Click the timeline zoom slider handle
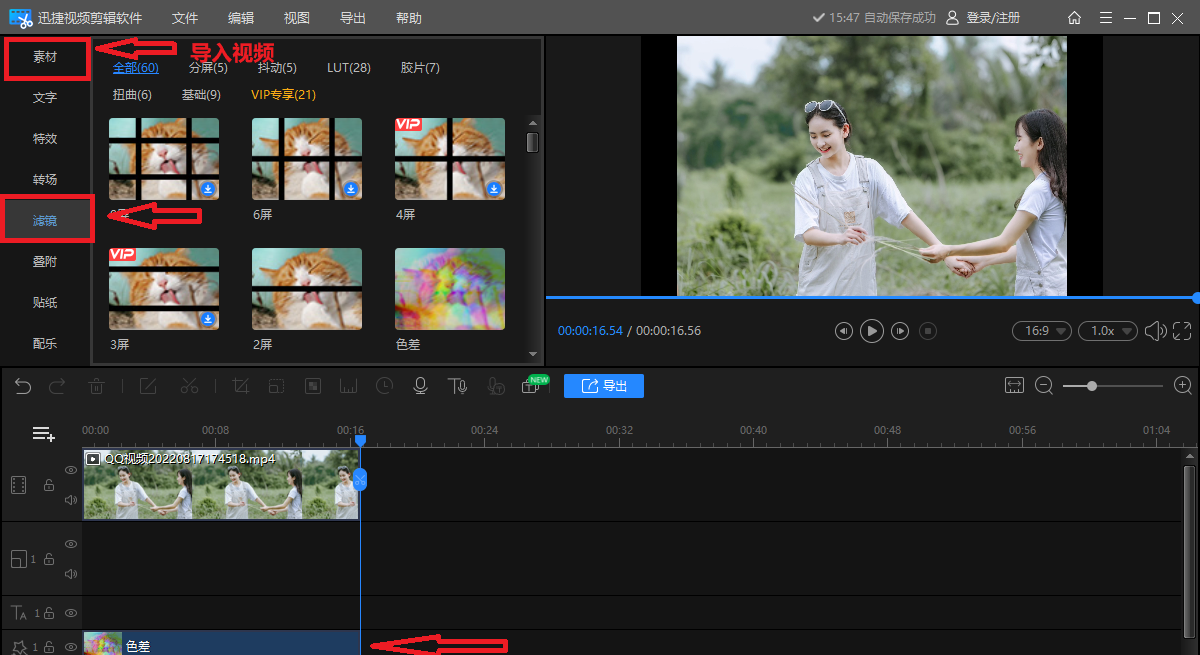1200x655 pixels. pos(1092,386)
